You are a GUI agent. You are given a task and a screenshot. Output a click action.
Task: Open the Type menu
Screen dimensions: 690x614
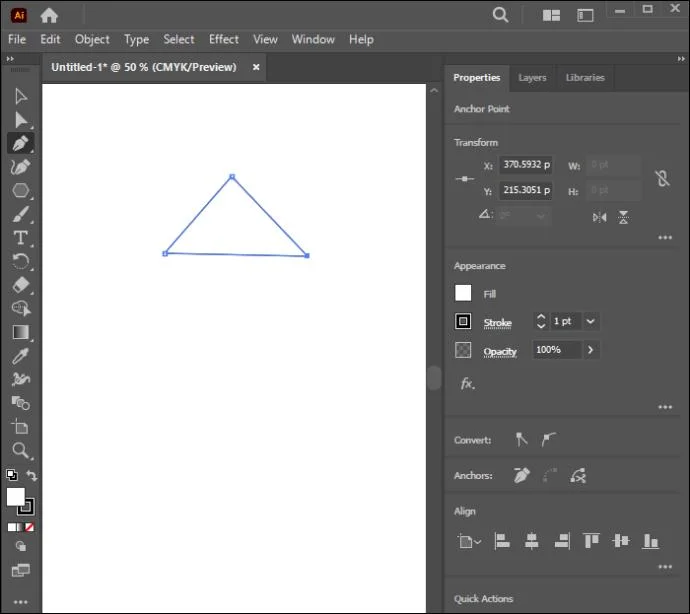pyautogui.click(x=136, y=40)
